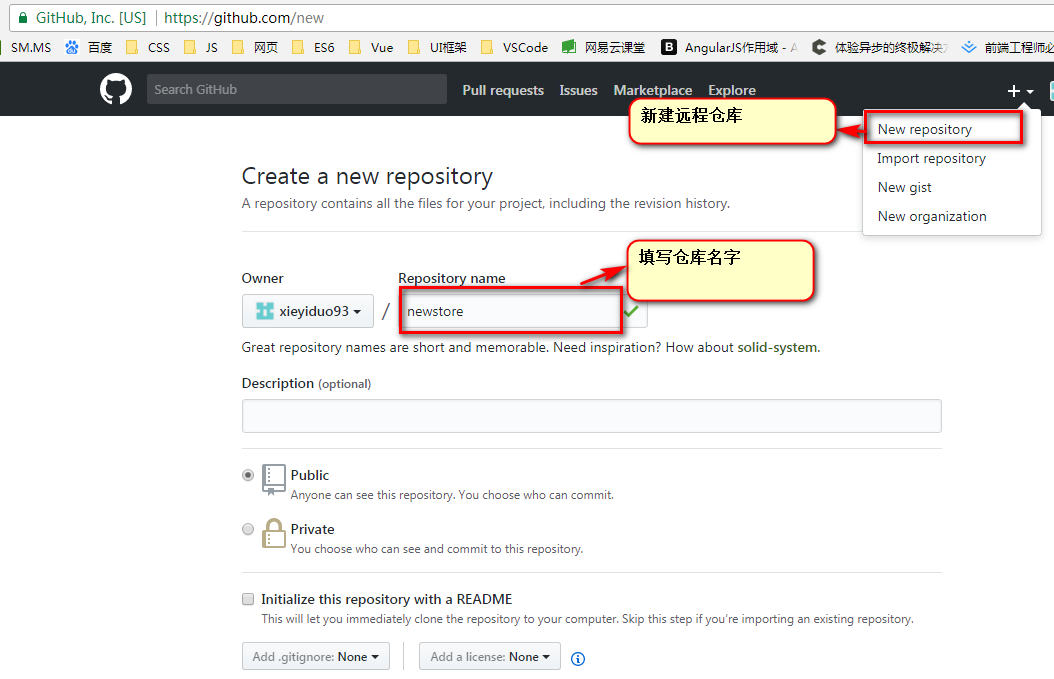Click the 'Create a new repository' heading
This screenshot has height=679, width=1054.
[x=367, y=176]
